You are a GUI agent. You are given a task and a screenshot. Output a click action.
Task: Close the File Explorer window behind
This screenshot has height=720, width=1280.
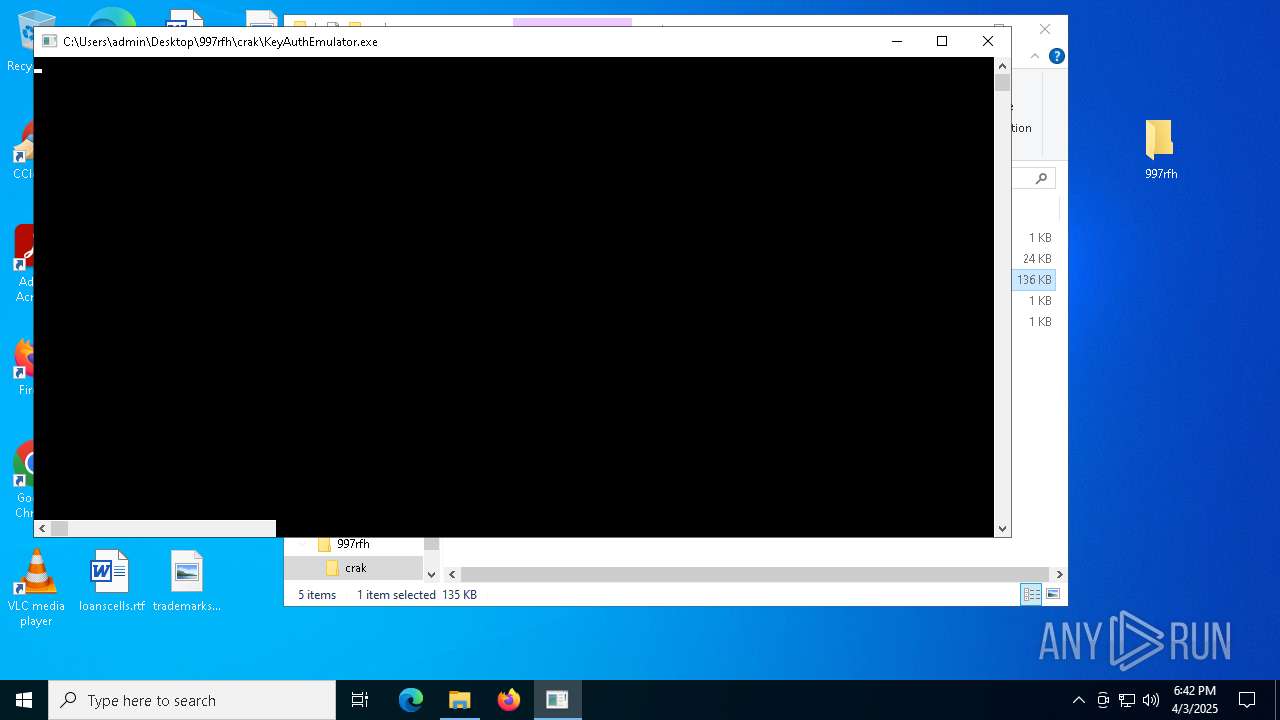pos(1045,29)
